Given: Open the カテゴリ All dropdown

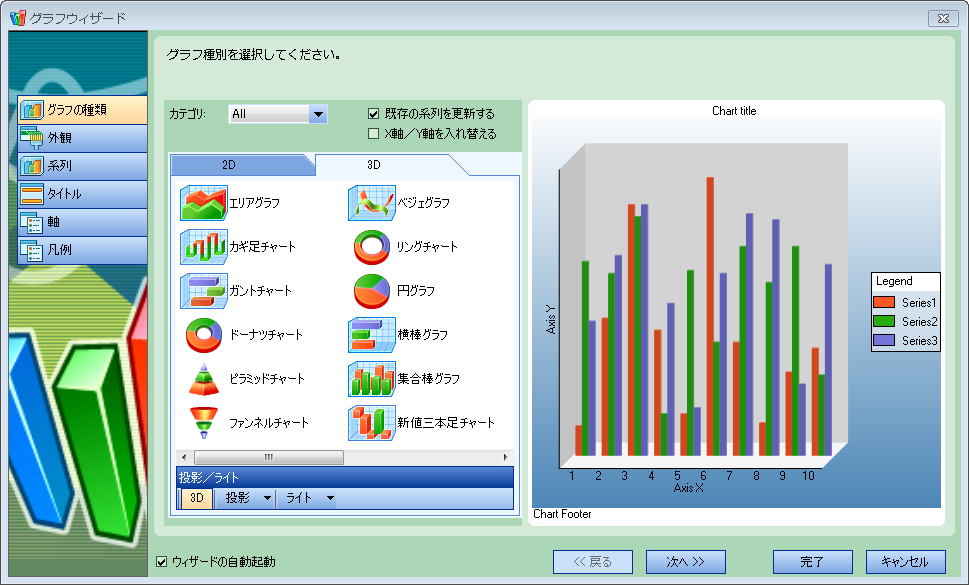Looking at the screenshot, I should 318,114.
